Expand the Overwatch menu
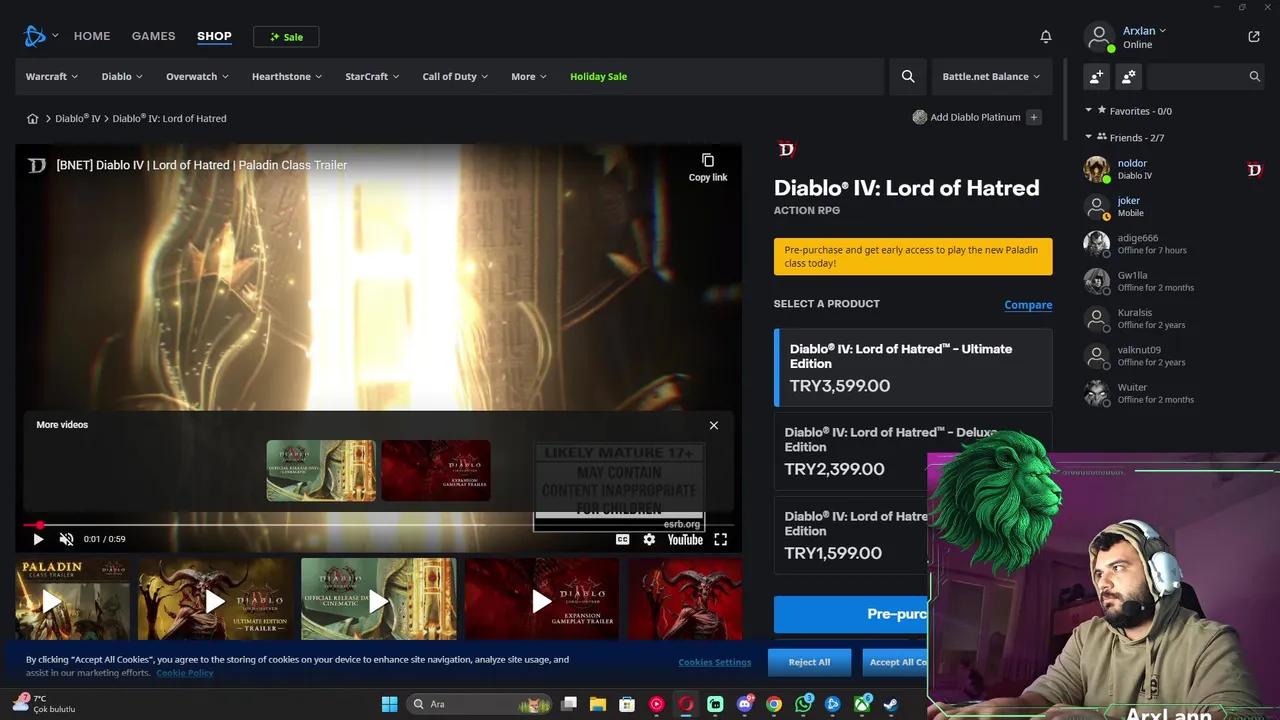This screenshot has height=720, width=1280. 197,76
